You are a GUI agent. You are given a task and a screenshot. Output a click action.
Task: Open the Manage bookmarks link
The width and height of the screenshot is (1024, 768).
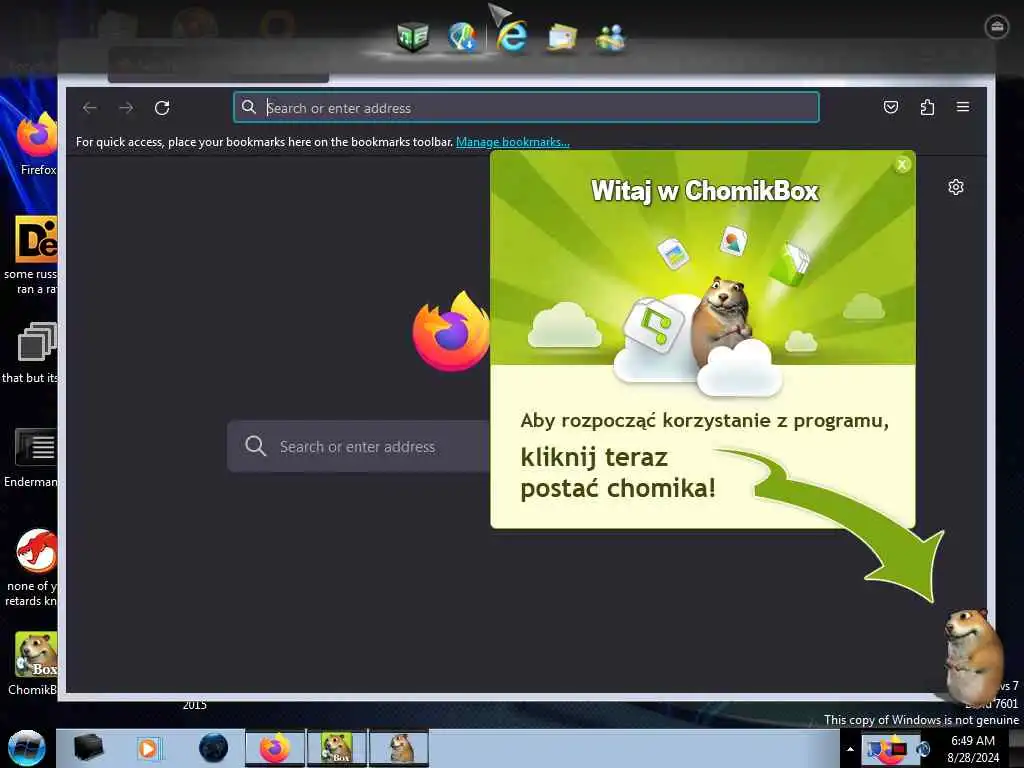(x=513, y=142)
